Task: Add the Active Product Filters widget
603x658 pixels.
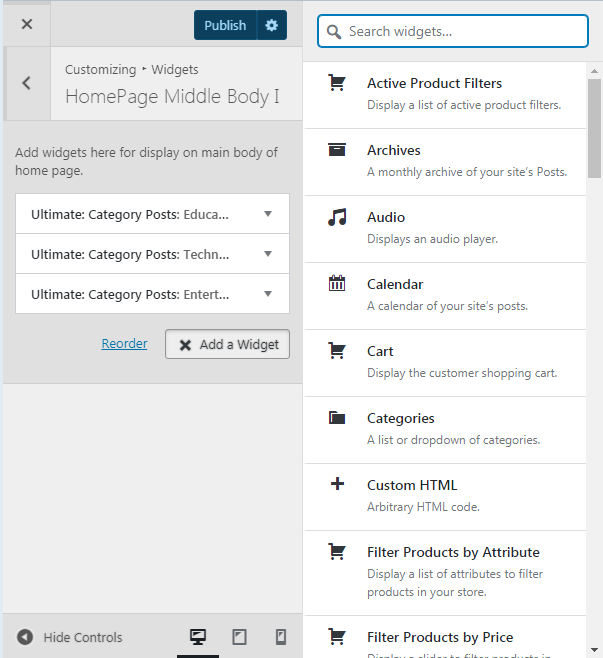Action: pos(445,95)
